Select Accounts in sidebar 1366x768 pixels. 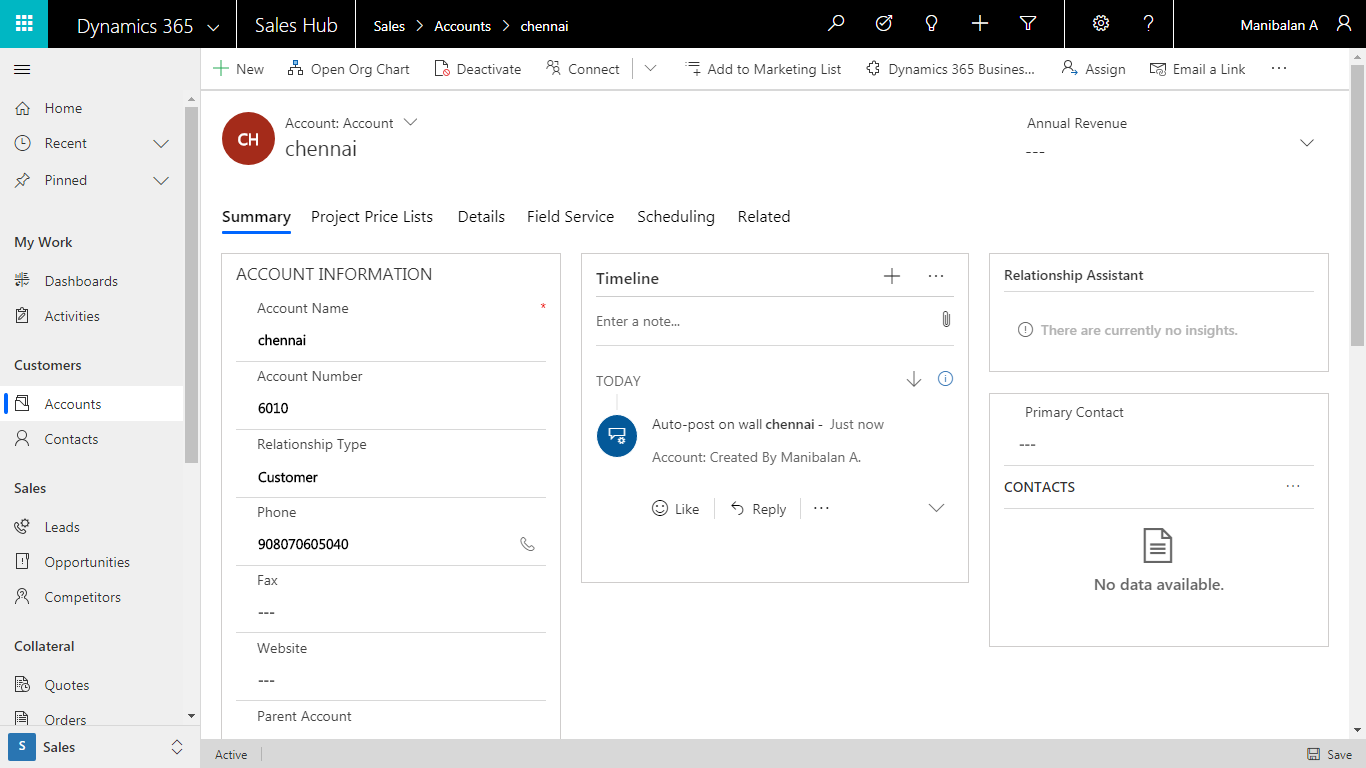[x=92, y=404]
